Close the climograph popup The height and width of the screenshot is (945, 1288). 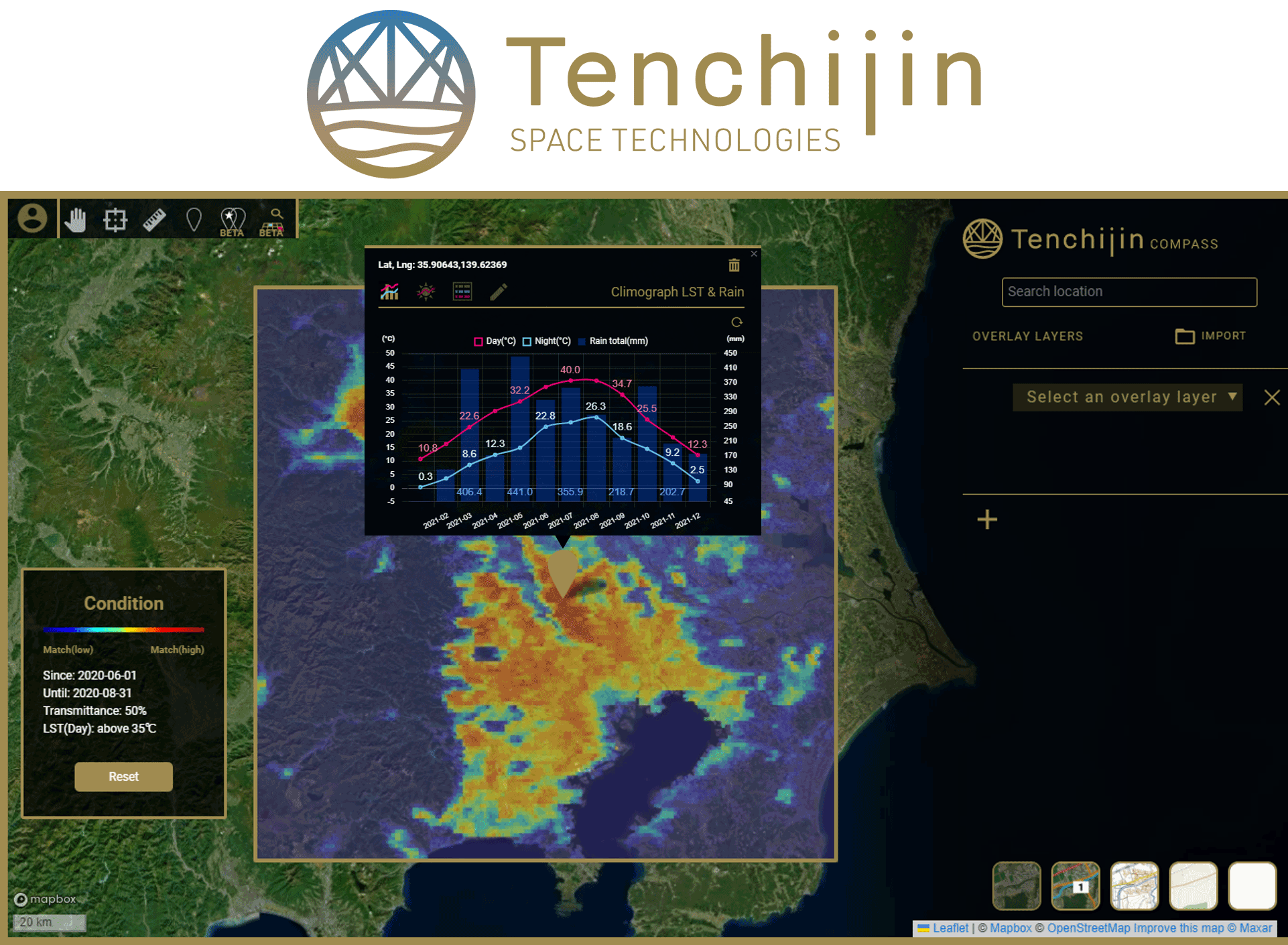(x=754, y=253)
